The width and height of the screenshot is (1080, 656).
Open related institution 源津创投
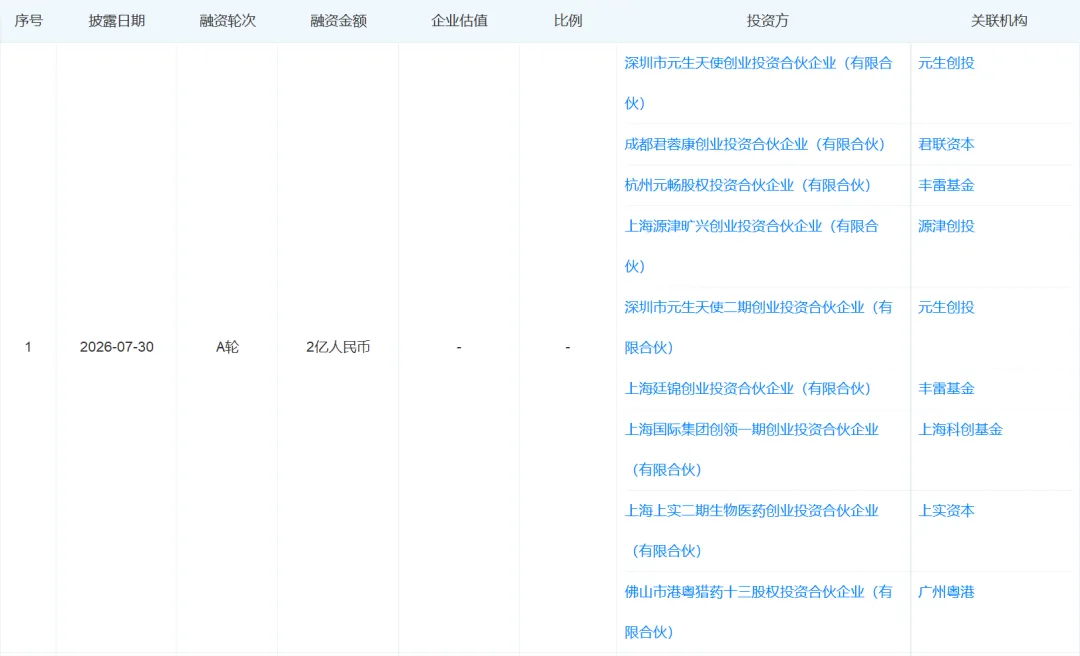[x=946, y=225]
